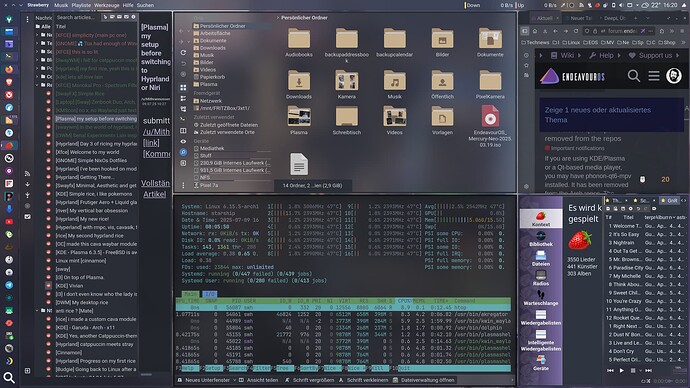Open Downloads folder in Dolphin file view
The width and height of the screenshot is (690, 388).
[x=299, y=83]
